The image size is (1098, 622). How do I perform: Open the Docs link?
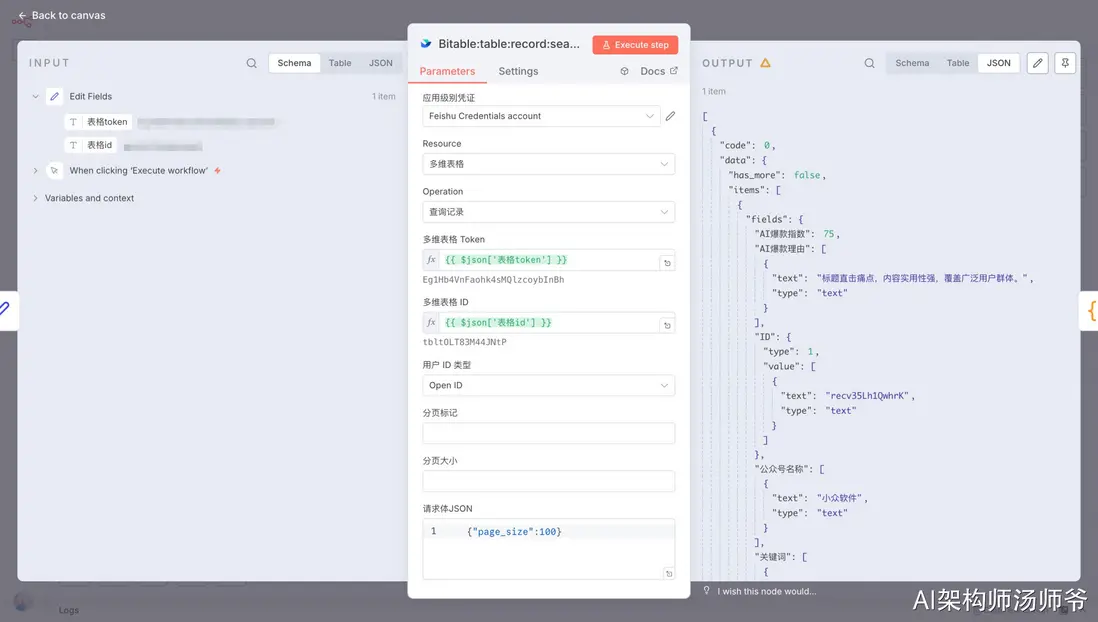coord(659,71)
